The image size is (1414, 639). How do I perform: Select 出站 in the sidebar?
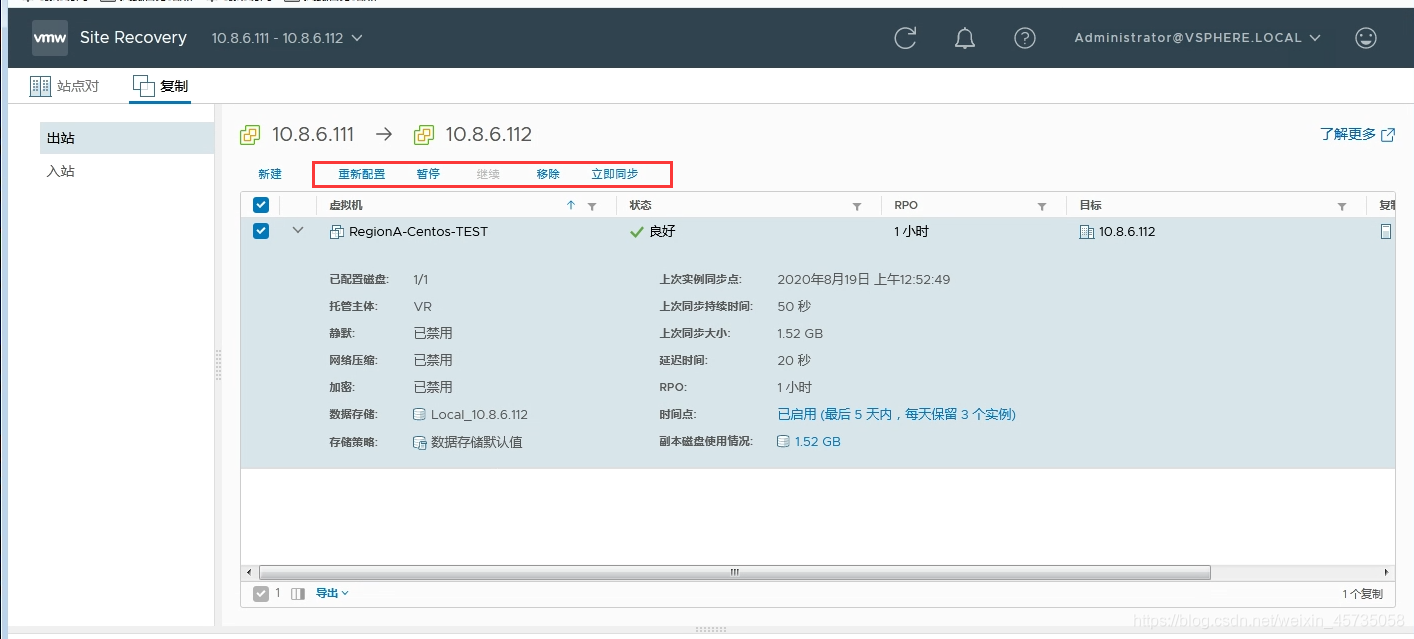point(127,138)
